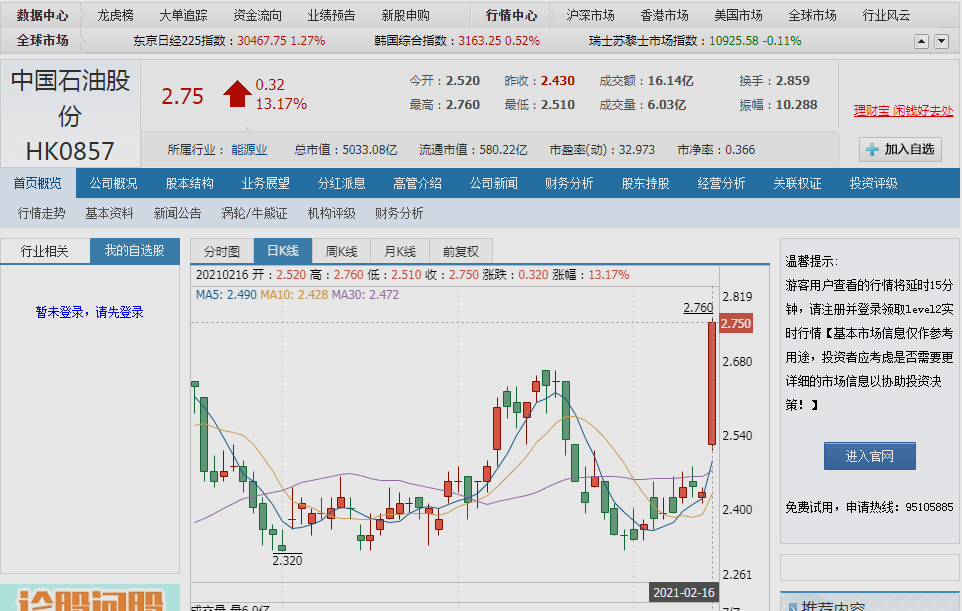This screenshot has height=611, width=962.
Task: Go to 美国市场
Action: point(738,15)
